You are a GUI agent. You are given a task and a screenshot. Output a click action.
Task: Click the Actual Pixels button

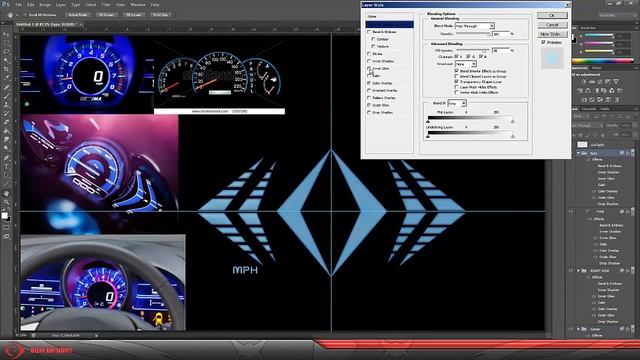point(78,15)
